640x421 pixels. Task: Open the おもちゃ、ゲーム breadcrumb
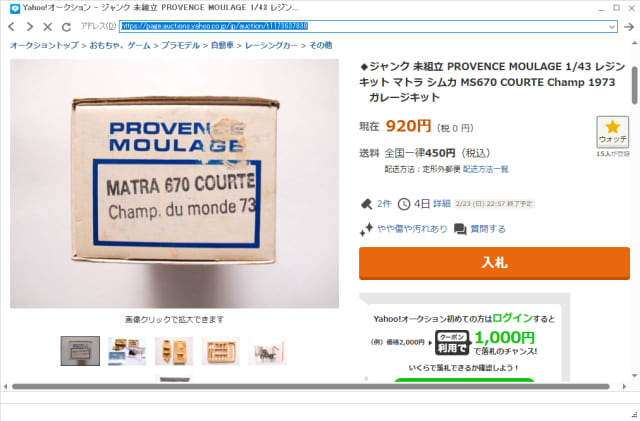[120, 45]
